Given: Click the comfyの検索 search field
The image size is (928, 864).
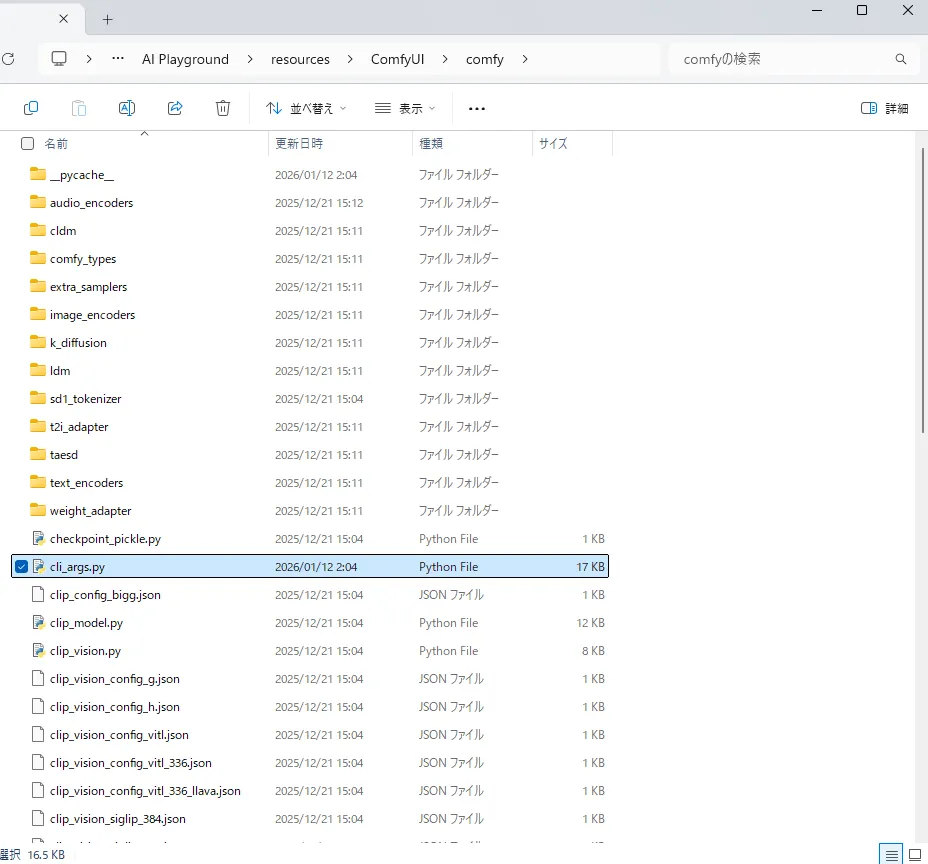Looking at the screenshot, I should pyautogui.click(x=780, y=59).
